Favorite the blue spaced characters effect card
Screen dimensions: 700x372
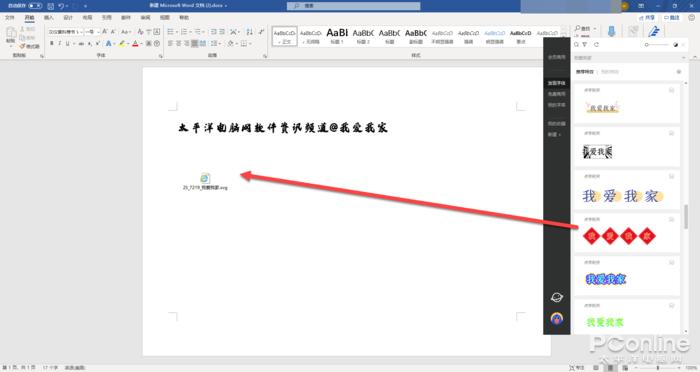point(671,176)
